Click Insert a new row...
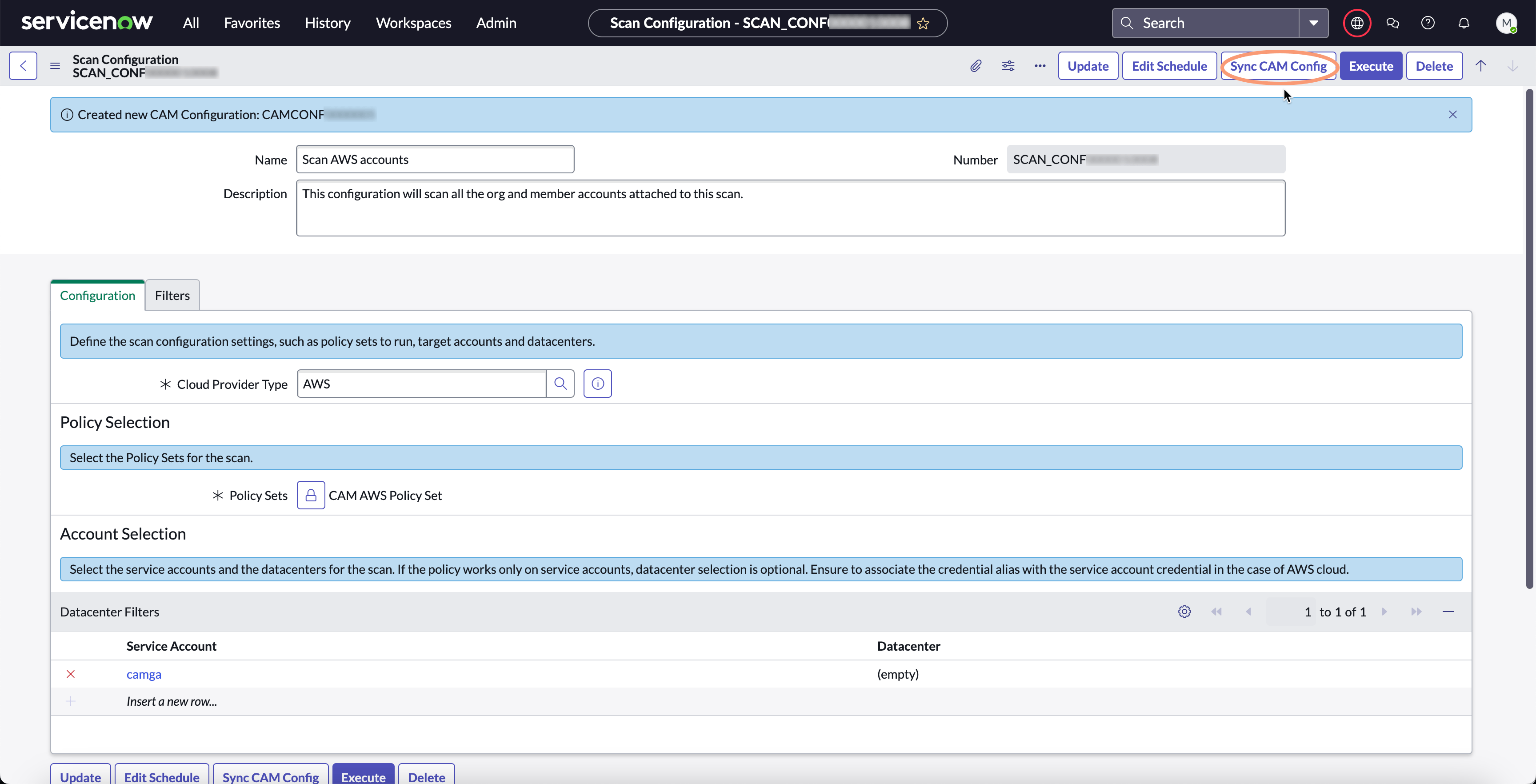 coord(171,701)
